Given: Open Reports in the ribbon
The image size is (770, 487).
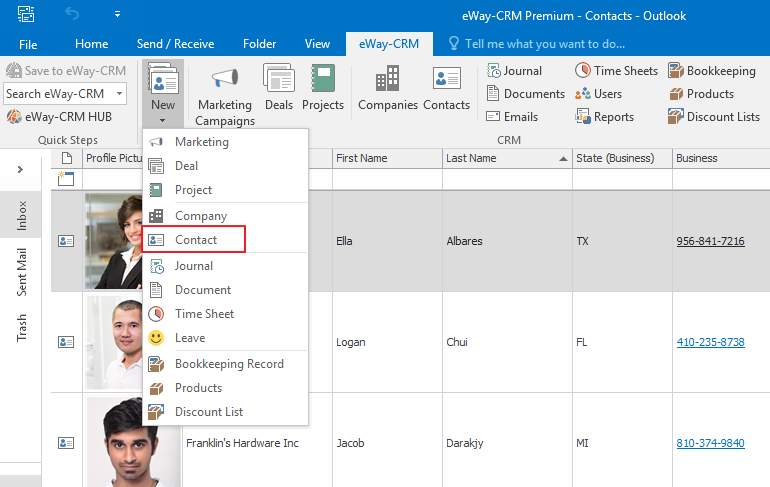Looking at the screenshot, I should coord(605,117).
